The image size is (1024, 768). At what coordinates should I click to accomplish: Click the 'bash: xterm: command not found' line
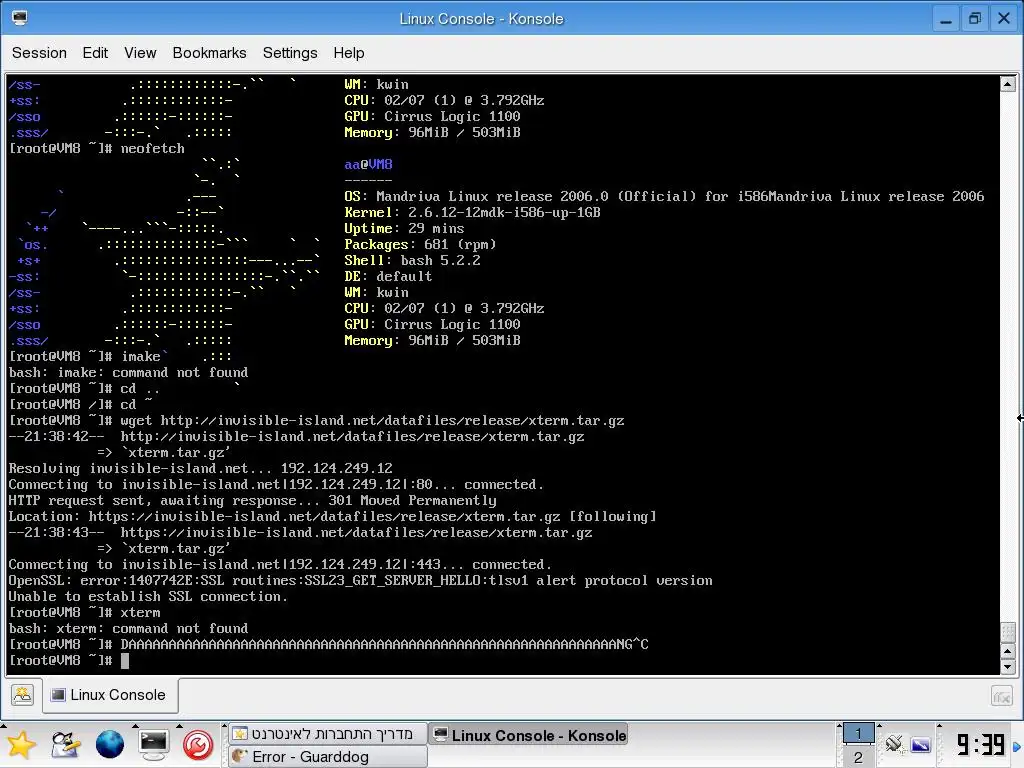pyautogui.click(x=129, y=629)
